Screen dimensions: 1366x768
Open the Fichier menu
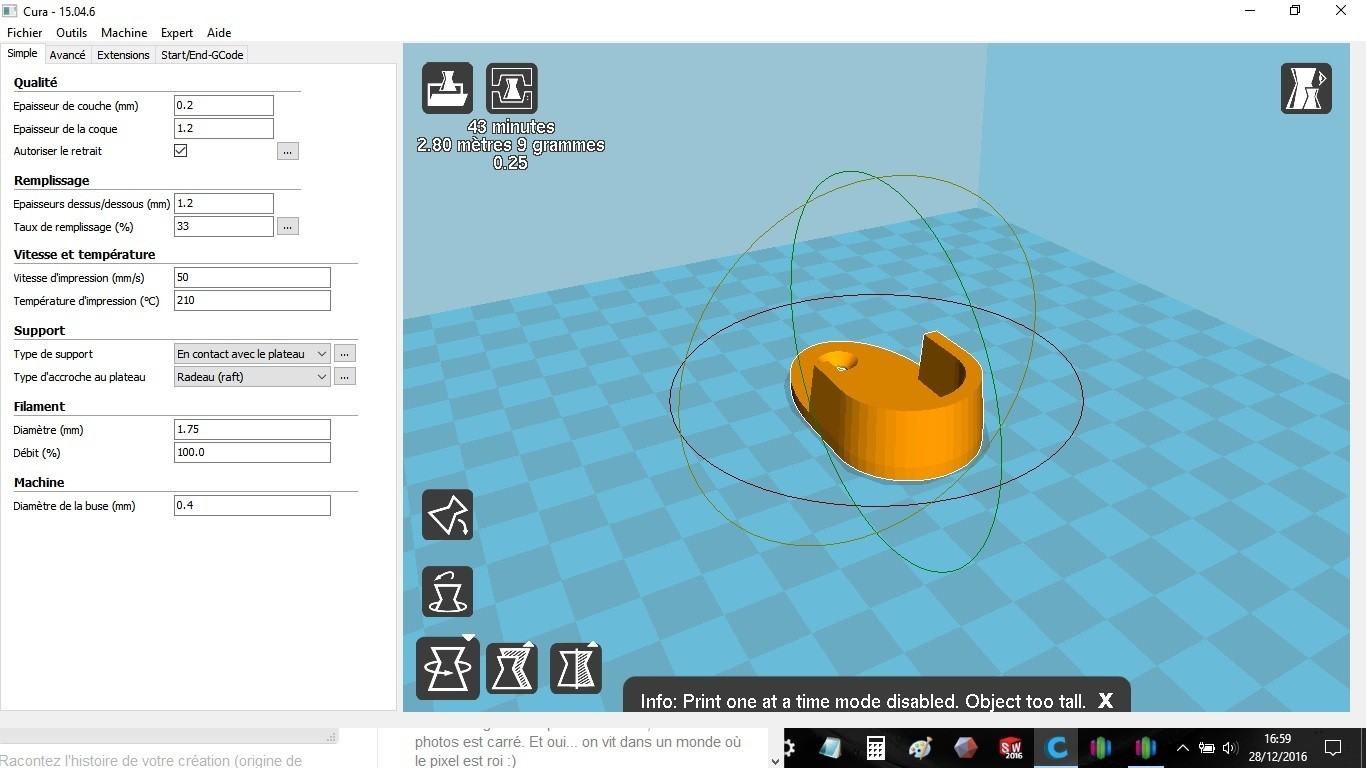point(25,33)
